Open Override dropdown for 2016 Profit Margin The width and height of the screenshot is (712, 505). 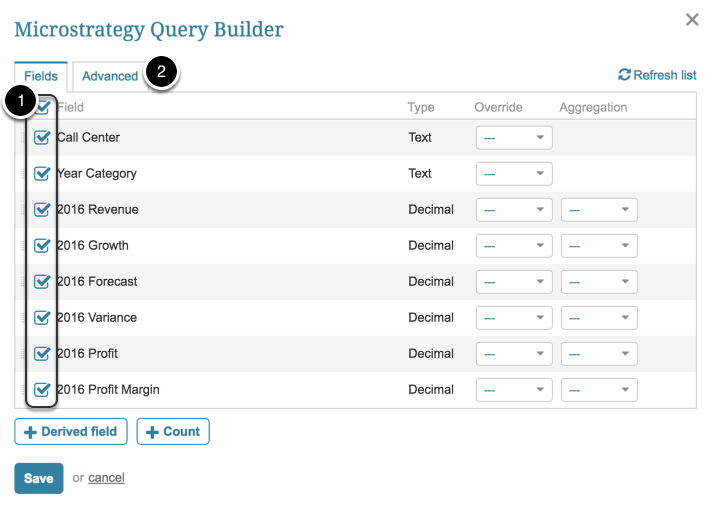point(514,390)
